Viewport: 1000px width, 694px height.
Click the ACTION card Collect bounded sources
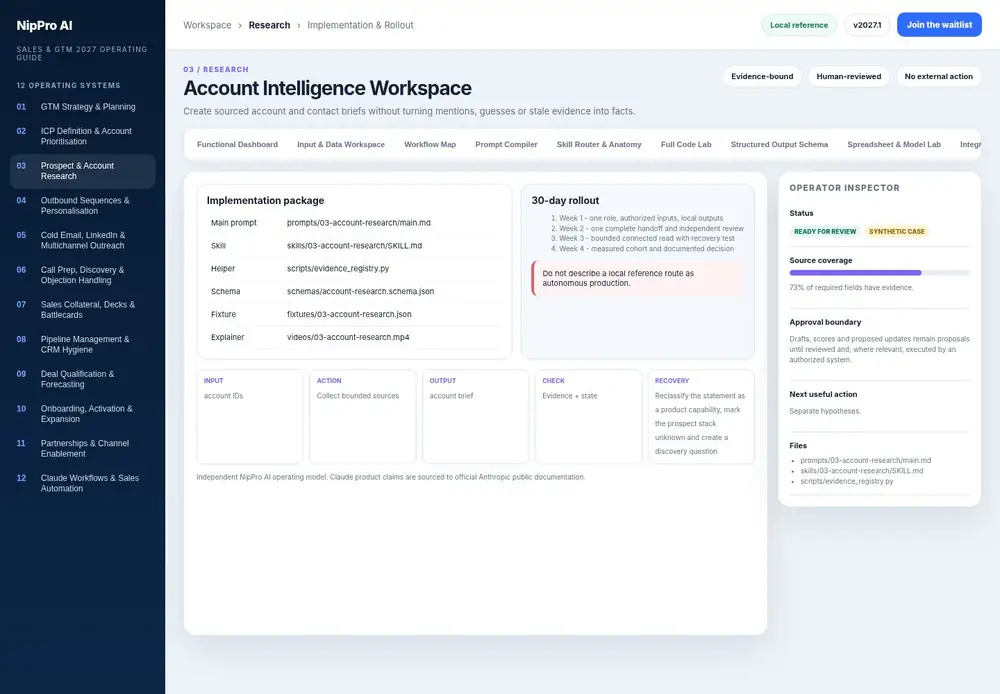pos(362,416)
